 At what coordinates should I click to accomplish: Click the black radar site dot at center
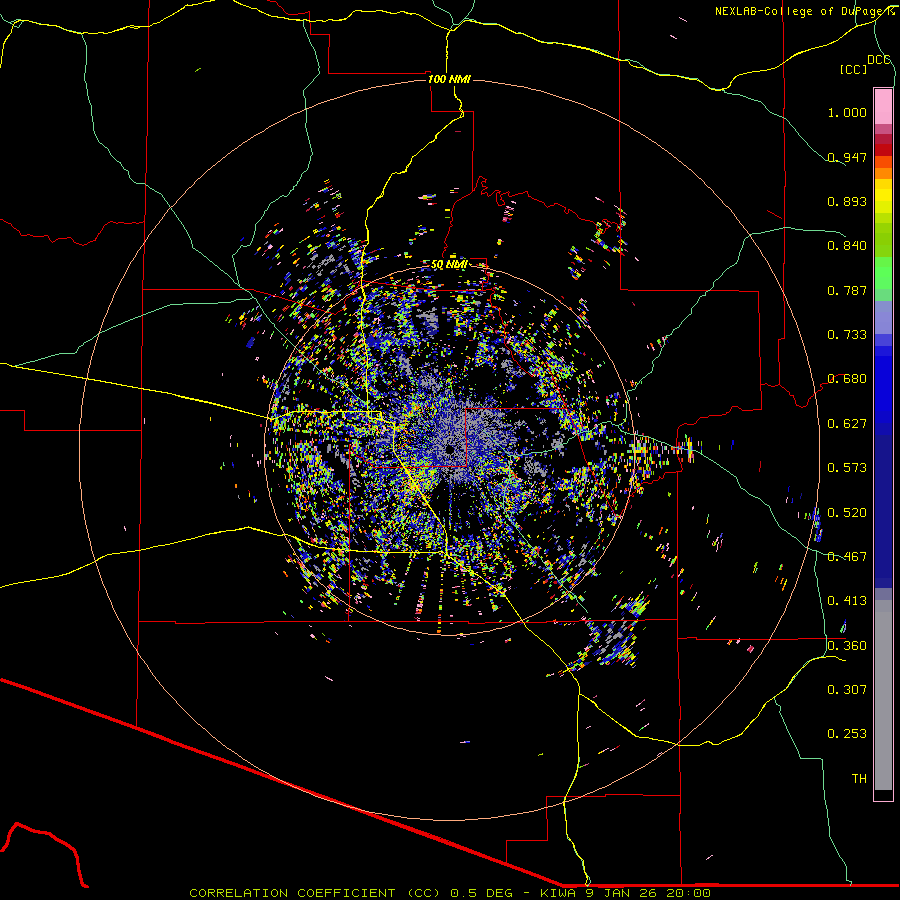450,449
